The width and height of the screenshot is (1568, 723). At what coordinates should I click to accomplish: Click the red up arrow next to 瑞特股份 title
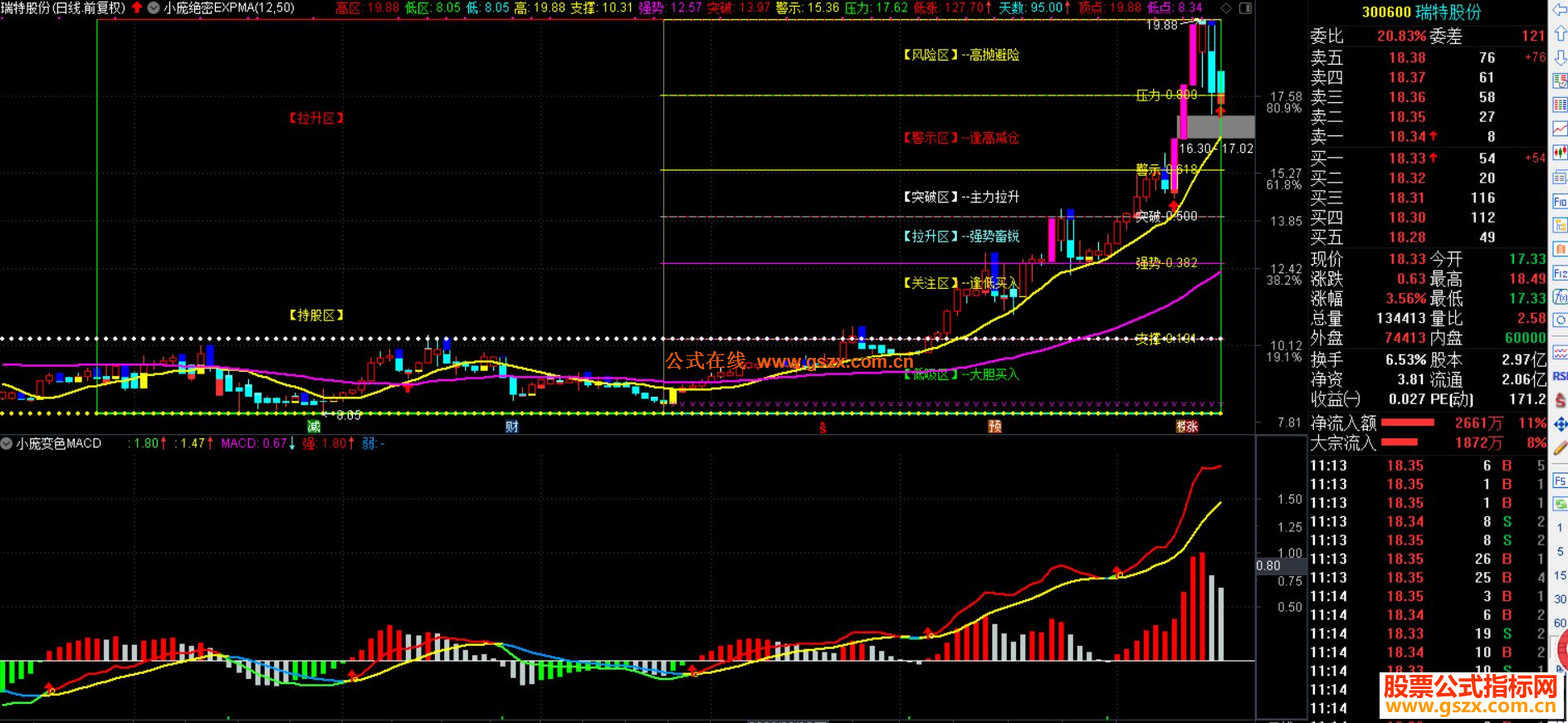point(136,8)
